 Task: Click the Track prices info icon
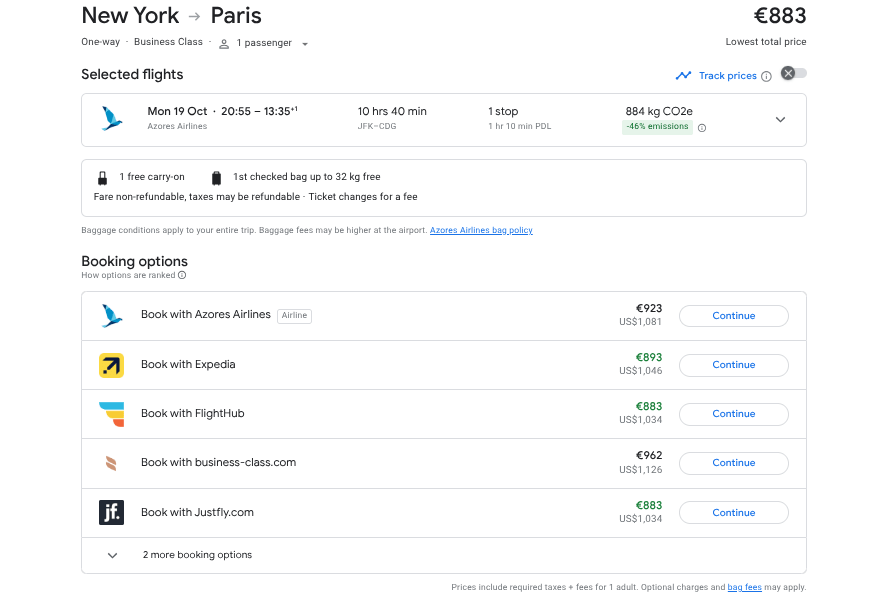[766, 76]
